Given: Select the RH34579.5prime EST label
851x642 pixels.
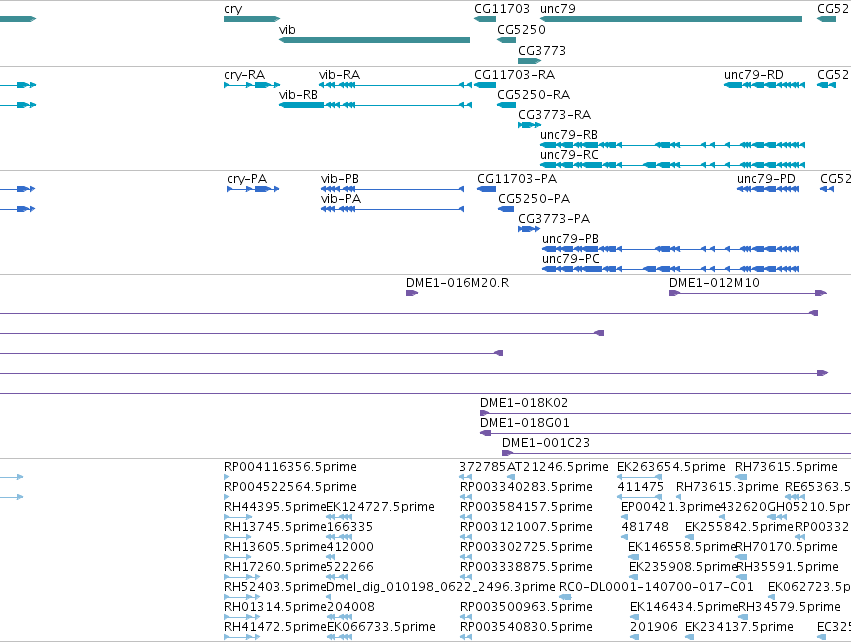Looking at the screenshot, I should click(x=789, y=607).
